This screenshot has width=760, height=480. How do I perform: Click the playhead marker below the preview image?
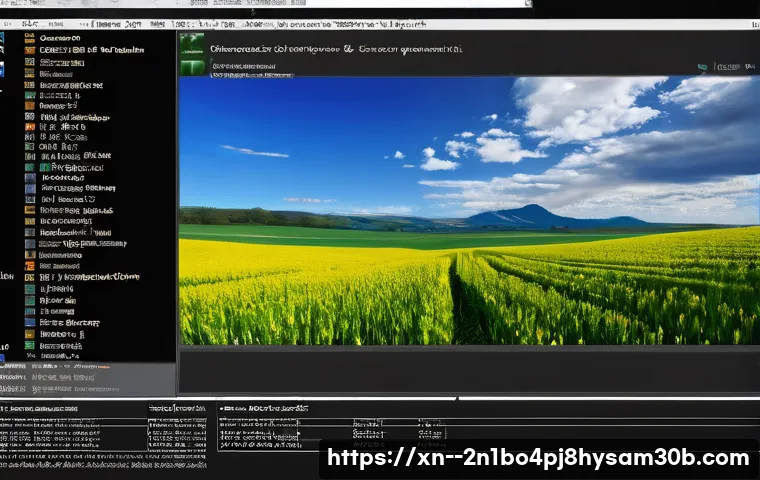pyautogui.click(x=457, y=398)
